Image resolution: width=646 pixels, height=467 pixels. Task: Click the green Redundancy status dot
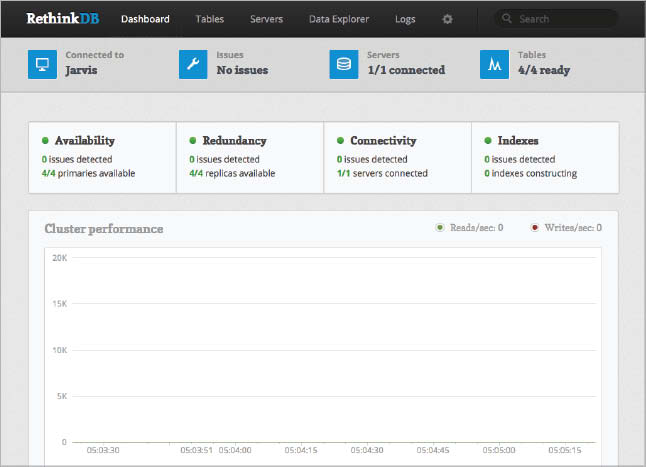[193, 141]
